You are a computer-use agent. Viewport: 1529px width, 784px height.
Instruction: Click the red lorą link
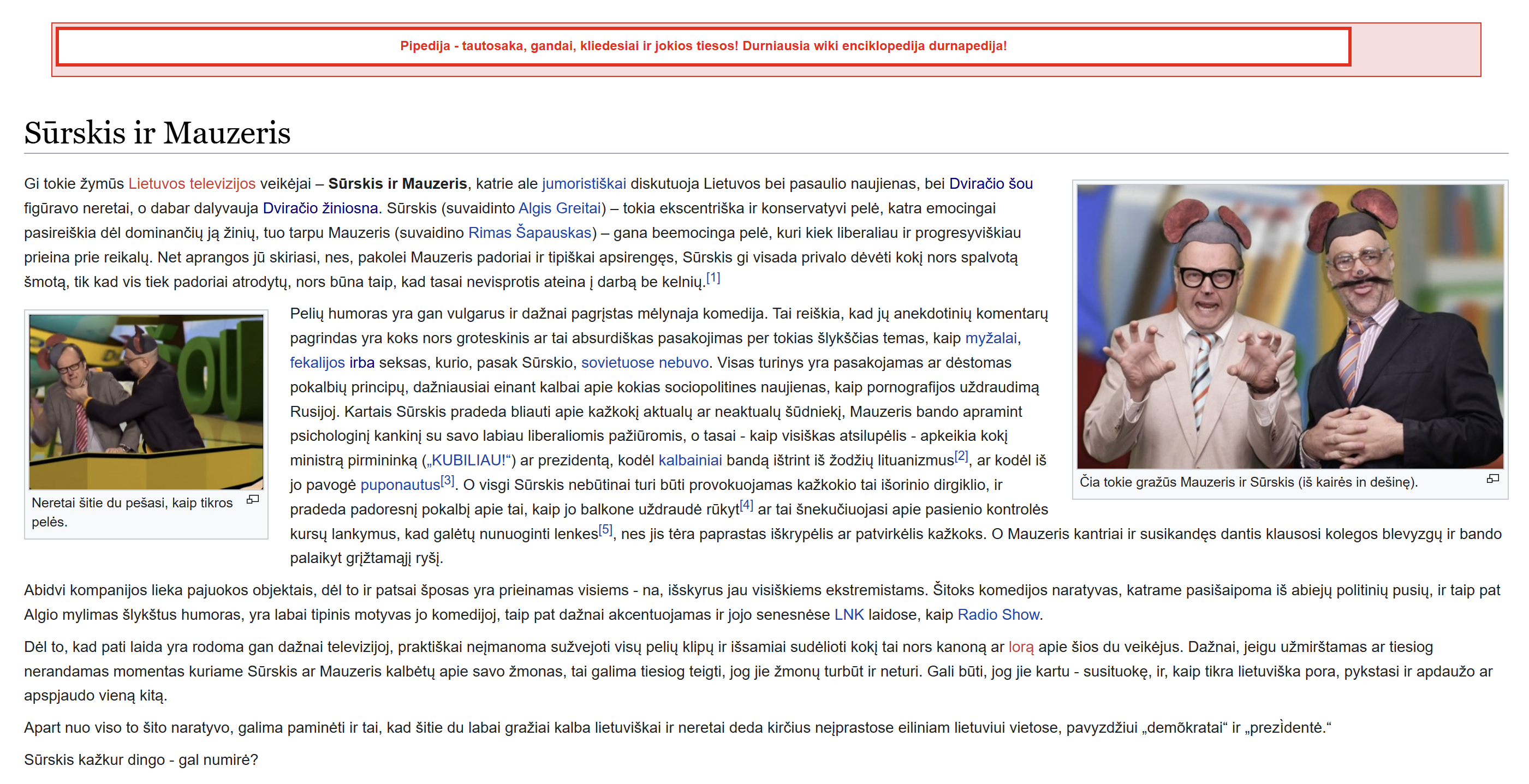(1020, 647)
